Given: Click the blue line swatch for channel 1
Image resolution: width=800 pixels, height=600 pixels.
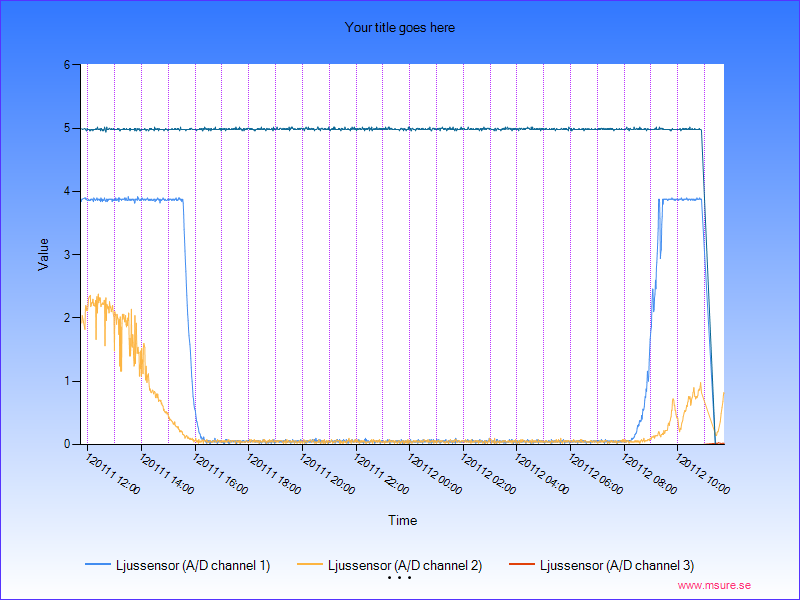Looking at the screenshot, I should (x=98, y=566).
